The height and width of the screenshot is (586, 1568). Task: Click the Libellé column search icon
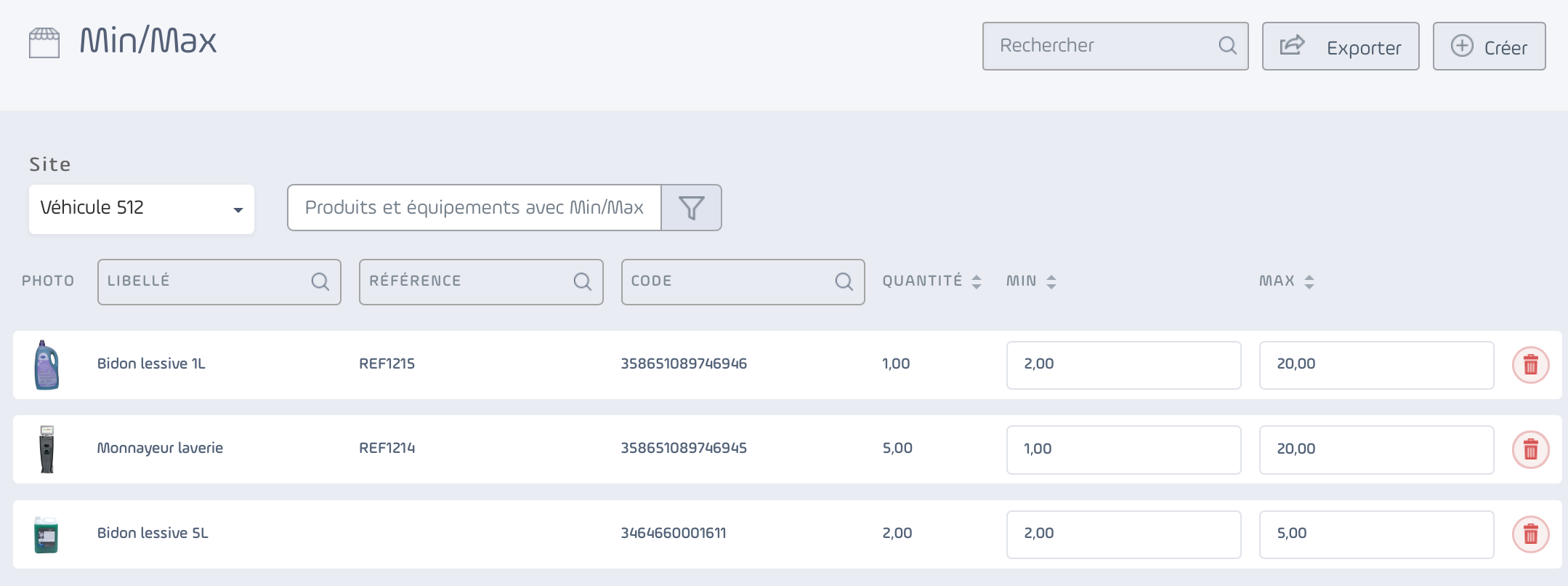tap(320, 281)
